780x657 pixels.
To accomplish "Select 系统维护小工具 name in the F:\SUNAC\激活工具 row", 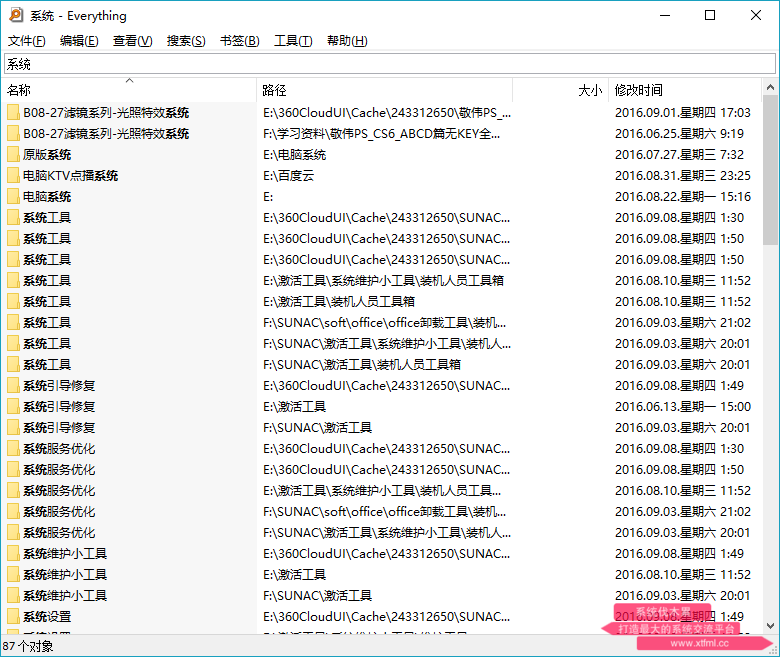I will 65,595.
